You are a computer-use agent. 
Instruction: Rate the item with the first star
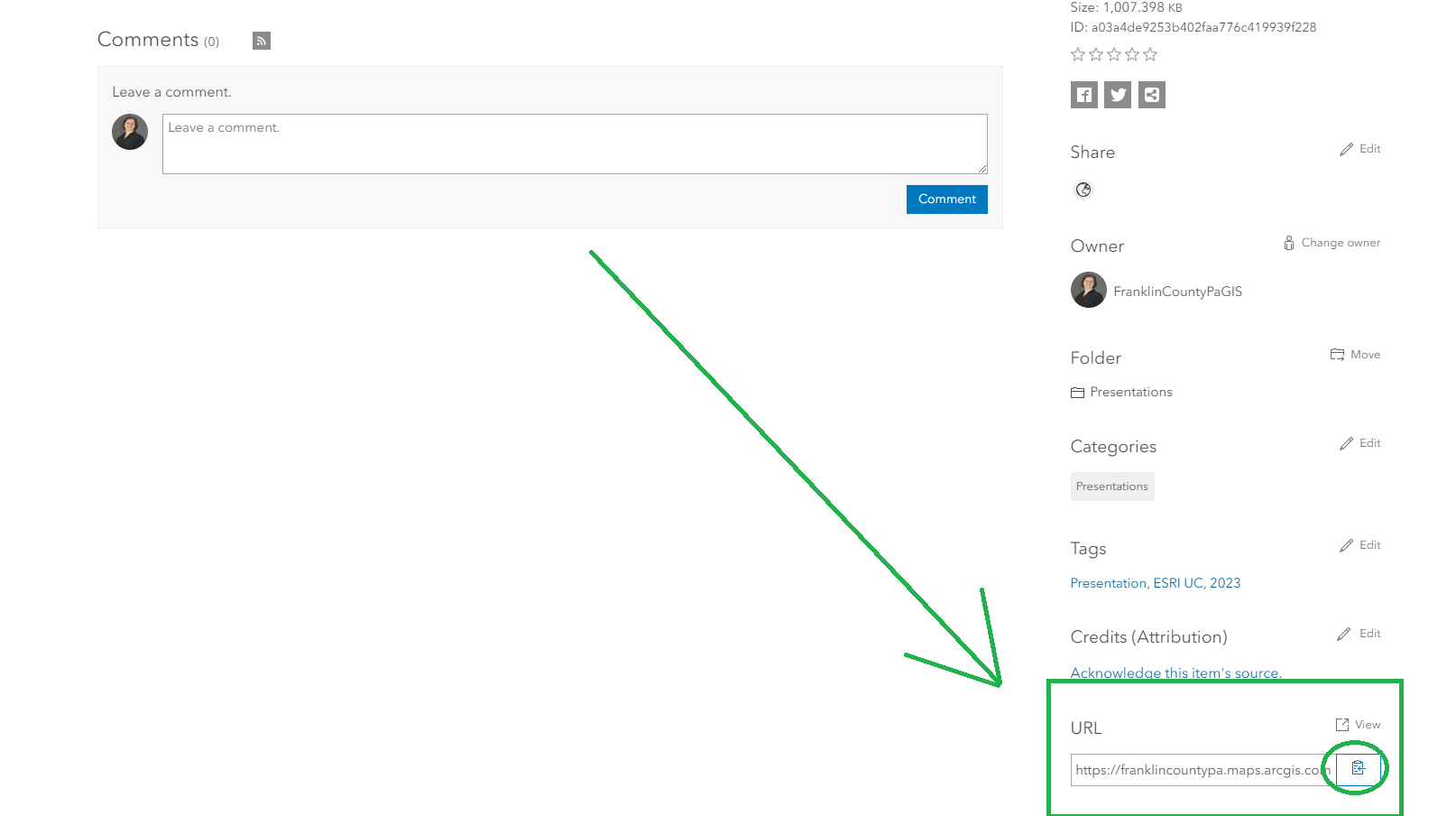(x=1078, y=54)
